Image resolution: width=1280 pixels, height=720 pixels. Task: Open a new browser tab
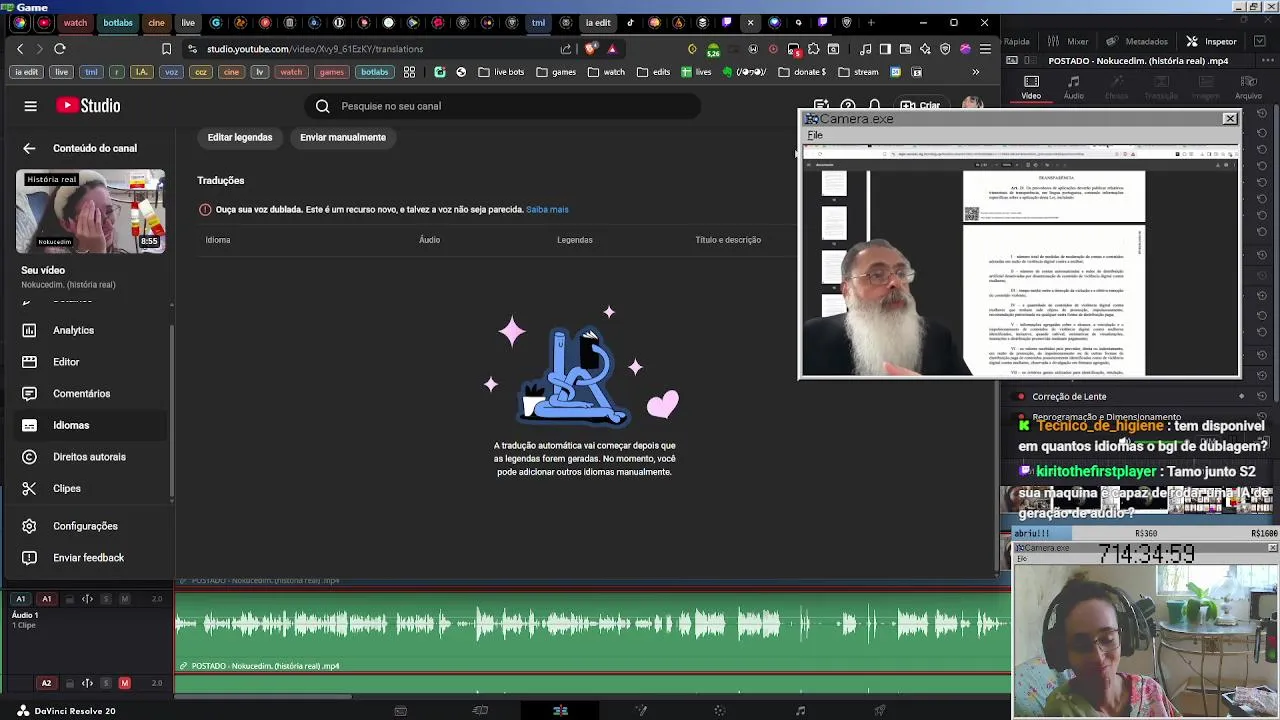click(x=871, y=22)
